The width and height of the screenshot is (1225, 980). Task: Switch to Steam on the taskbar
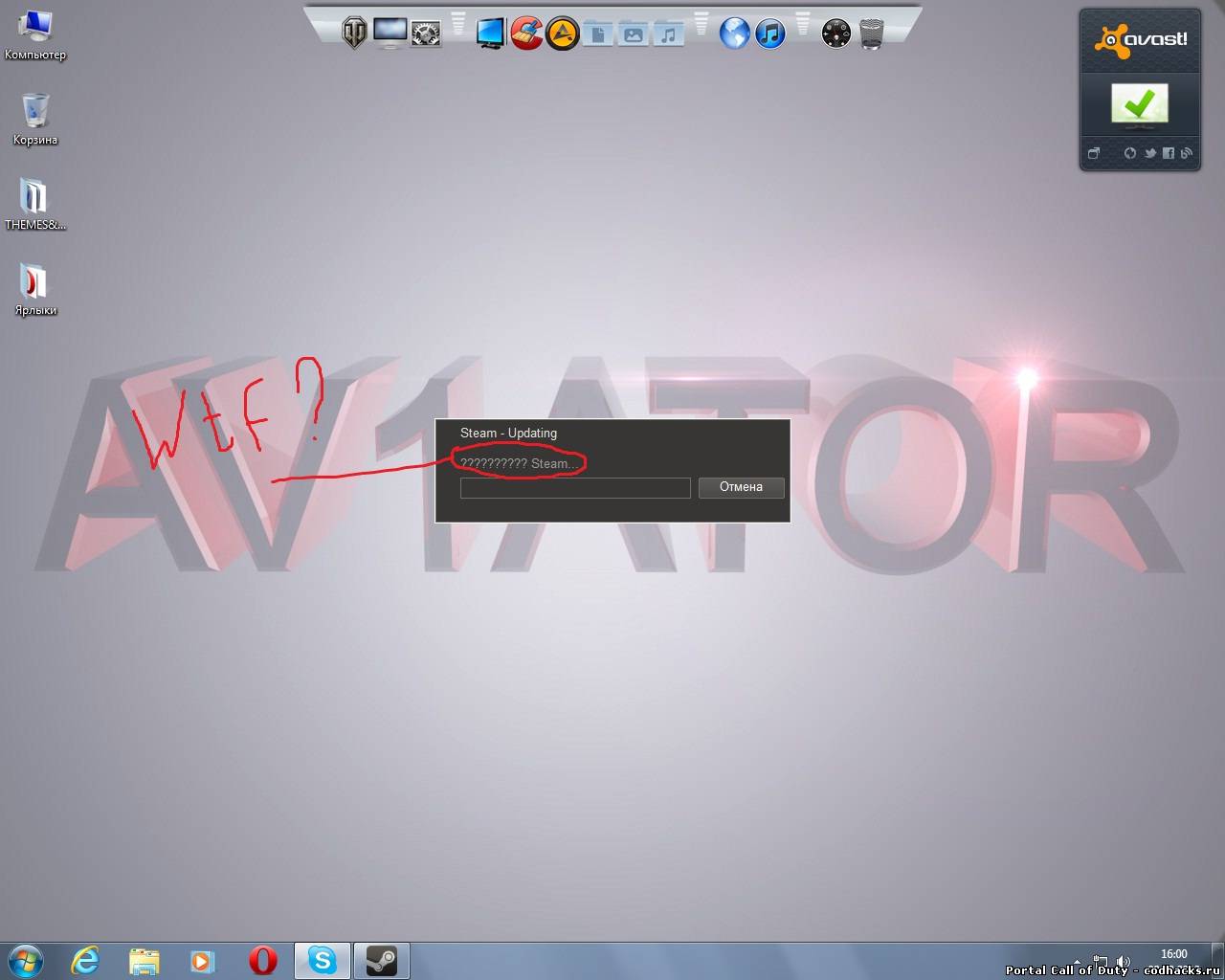[x=382, y=961]
